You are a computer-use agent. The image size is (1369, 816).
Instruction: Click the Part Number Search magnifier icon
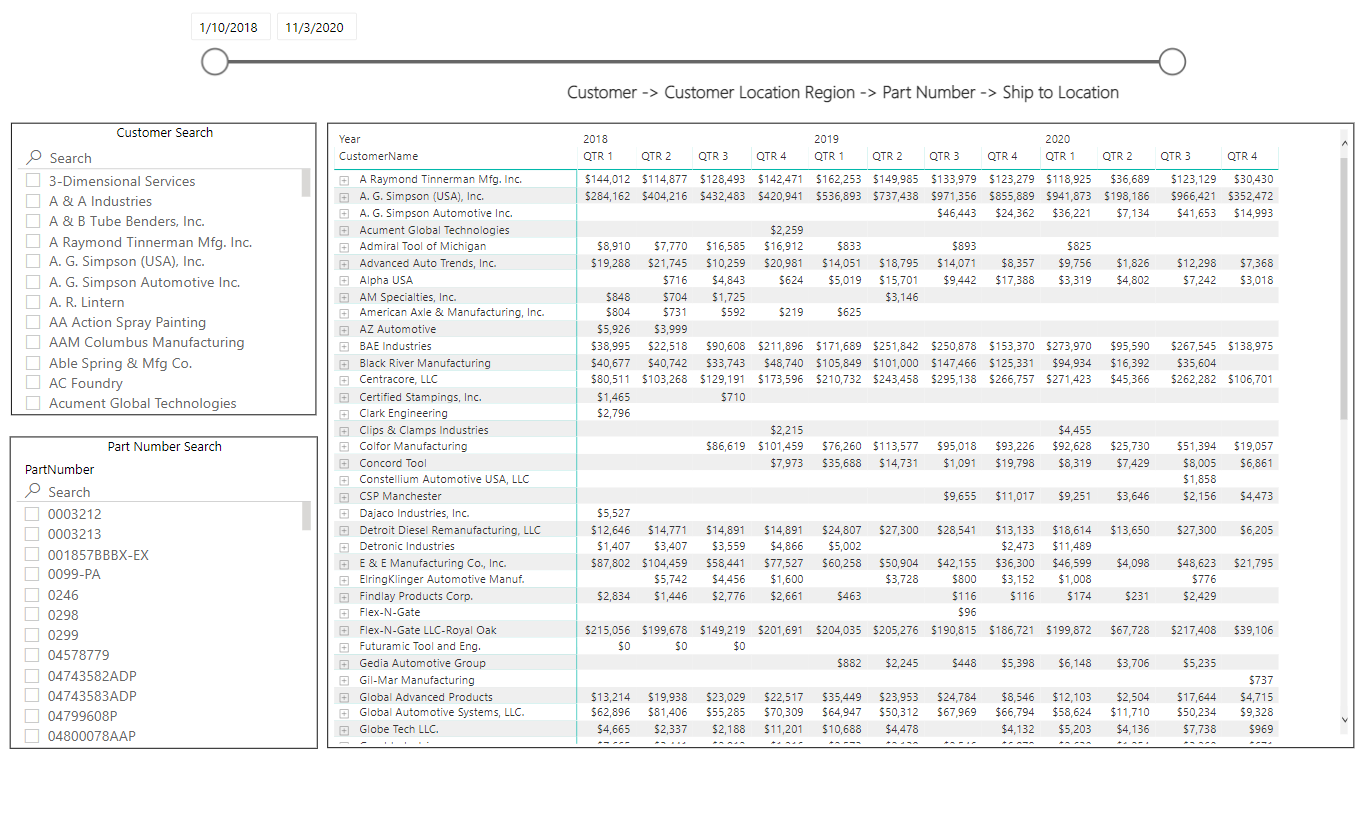tap(33, 491)
